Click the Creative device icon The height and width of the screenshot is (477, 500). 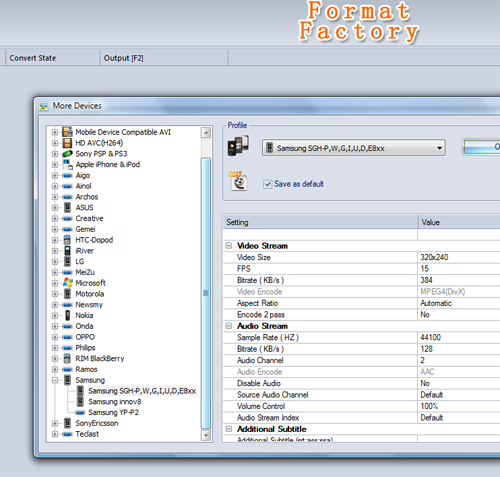(x=67, y=219)
